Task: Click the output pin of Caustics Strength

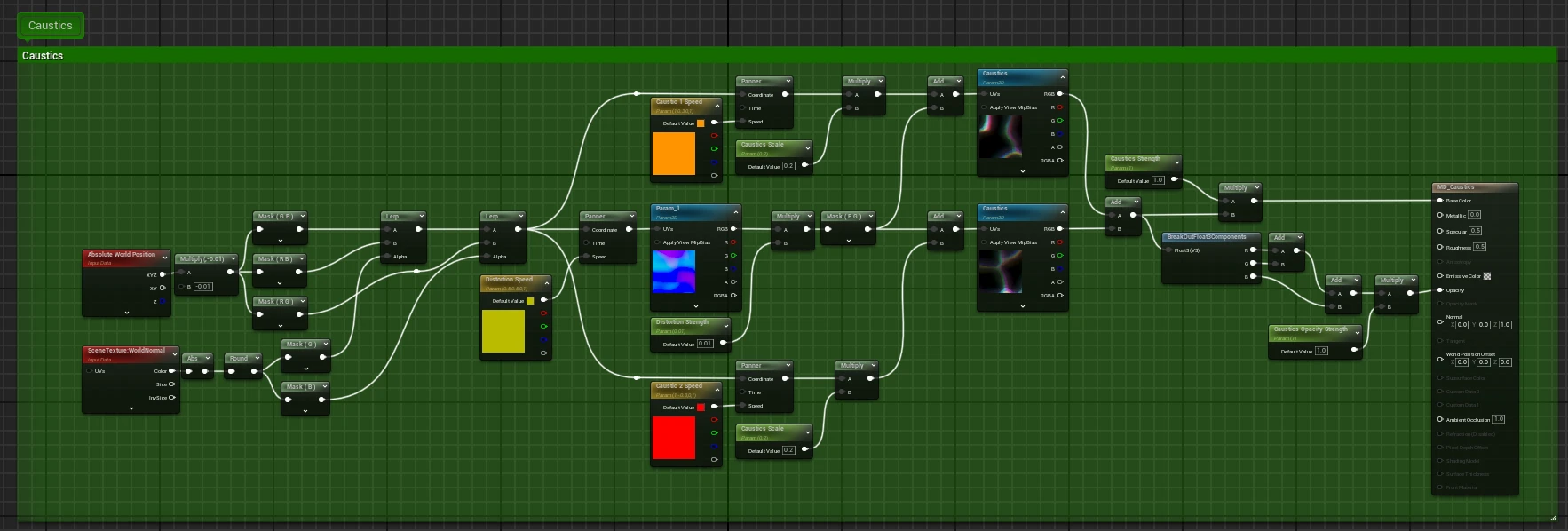Action: [x=1174, y=179]
